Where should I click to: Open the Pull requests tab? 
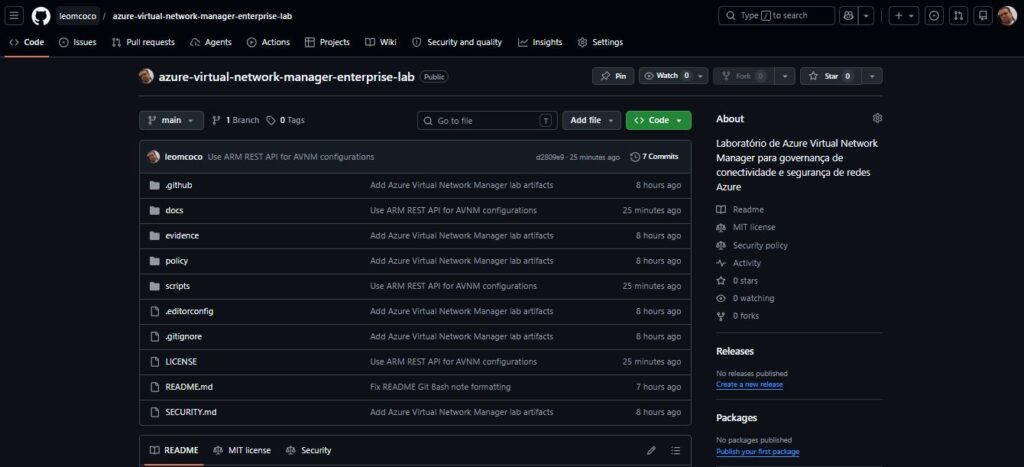143,42
